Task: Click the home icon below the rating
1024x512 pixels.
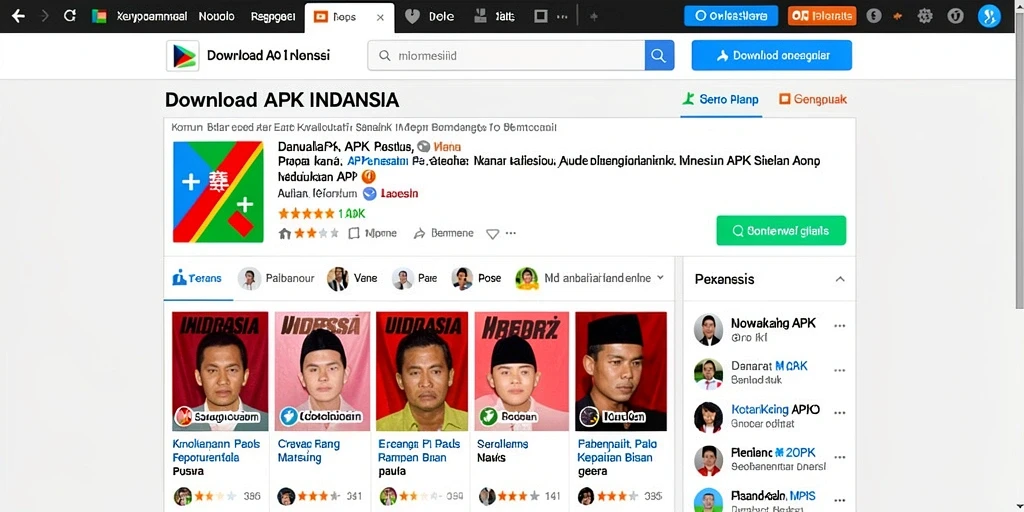Action: pyautogui.click(x=284, y=233)
